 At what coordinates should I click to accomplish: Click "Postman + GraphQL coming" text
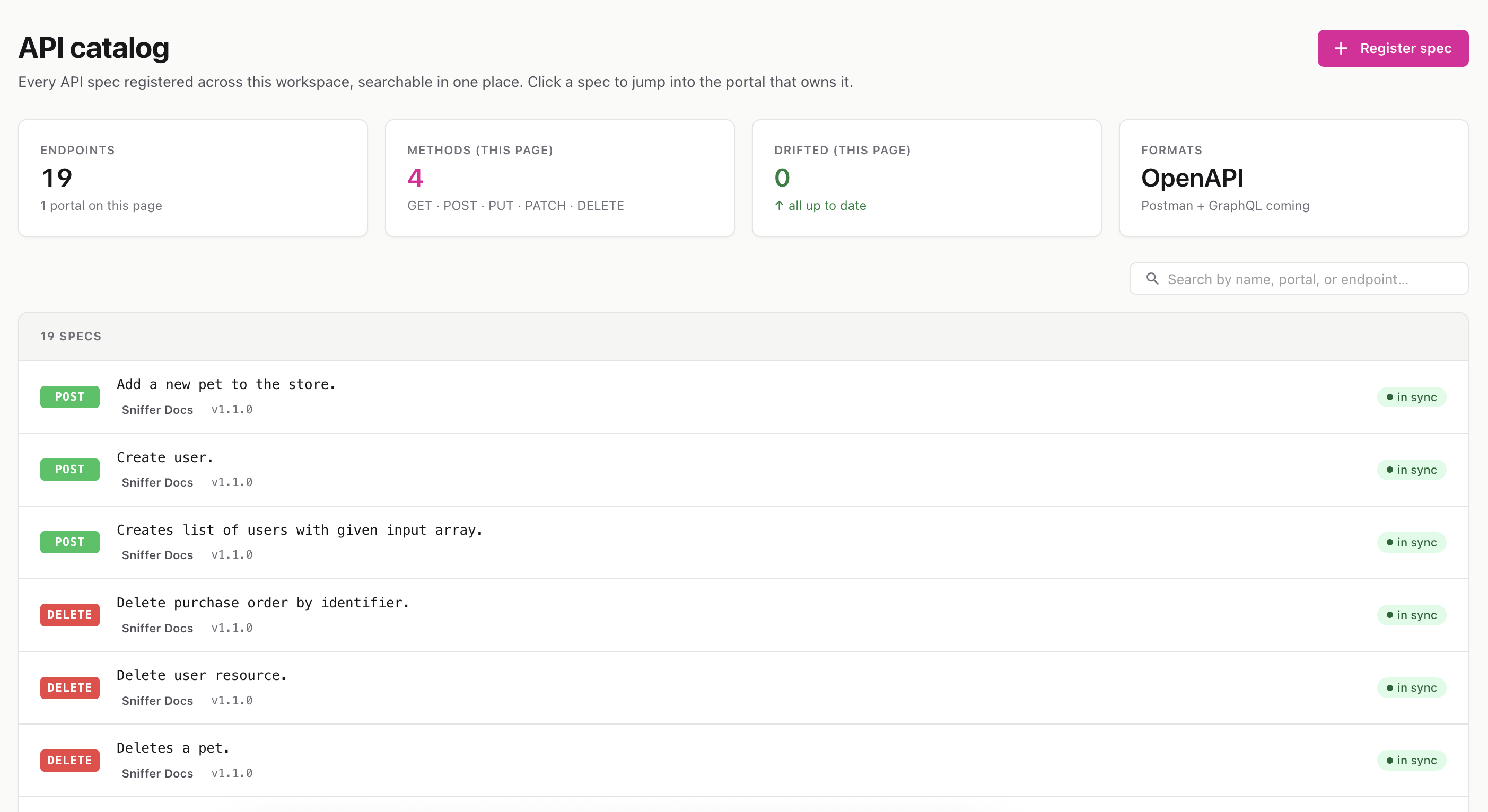[1225, 206]
